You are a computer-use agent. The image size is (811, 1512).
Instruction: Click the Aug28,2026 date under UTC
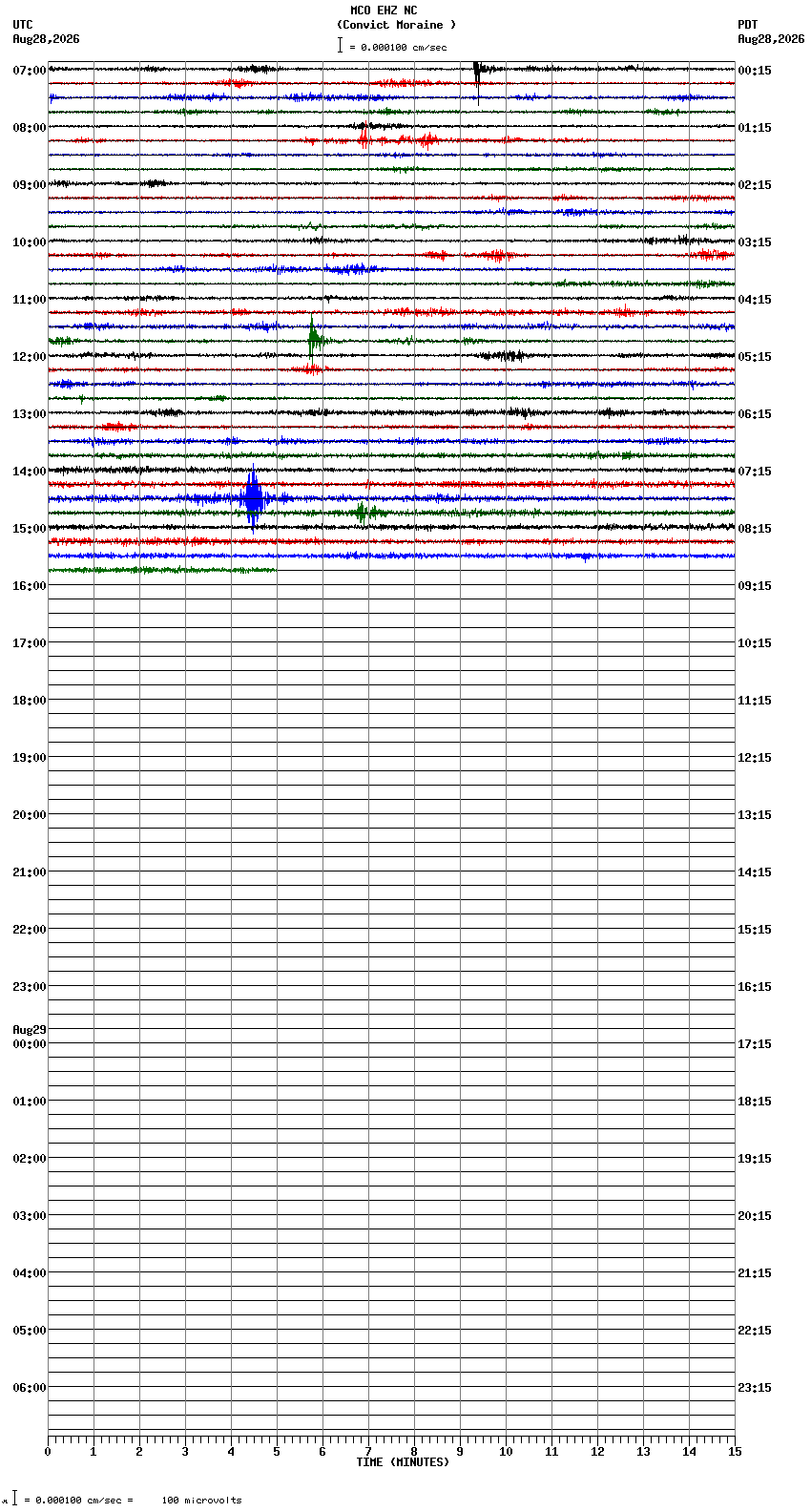pos(46,39)
